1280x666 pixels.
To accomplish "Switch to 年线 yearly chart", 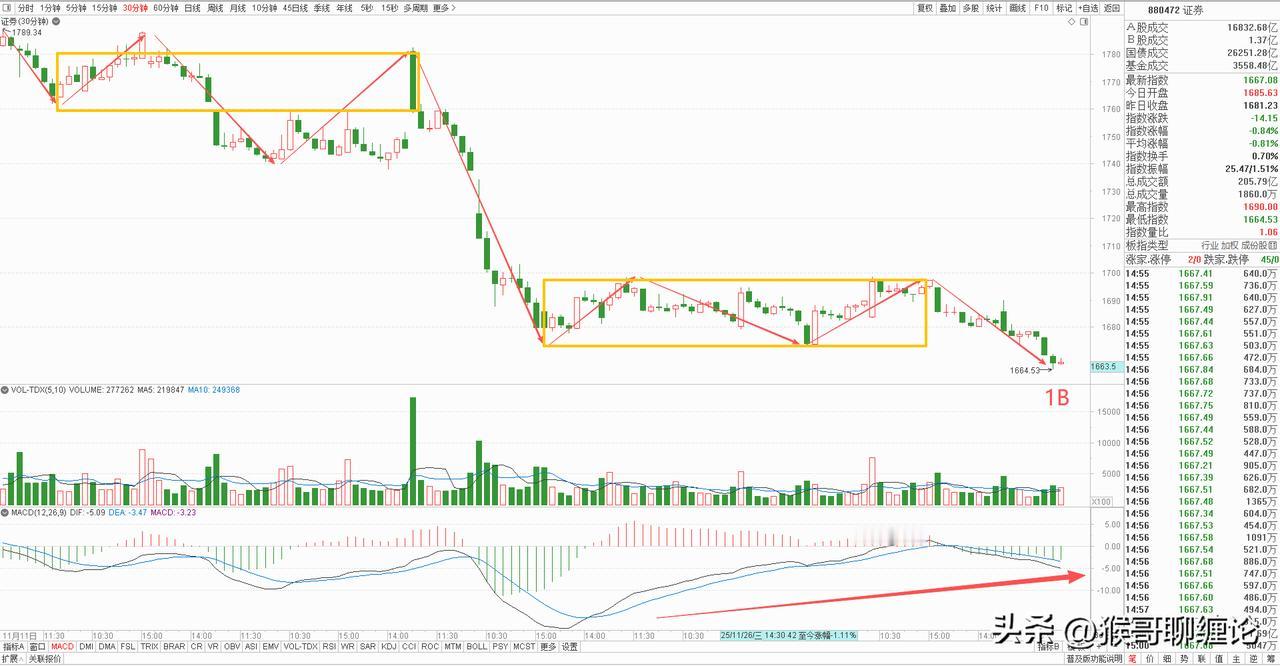I will point(345,8).
